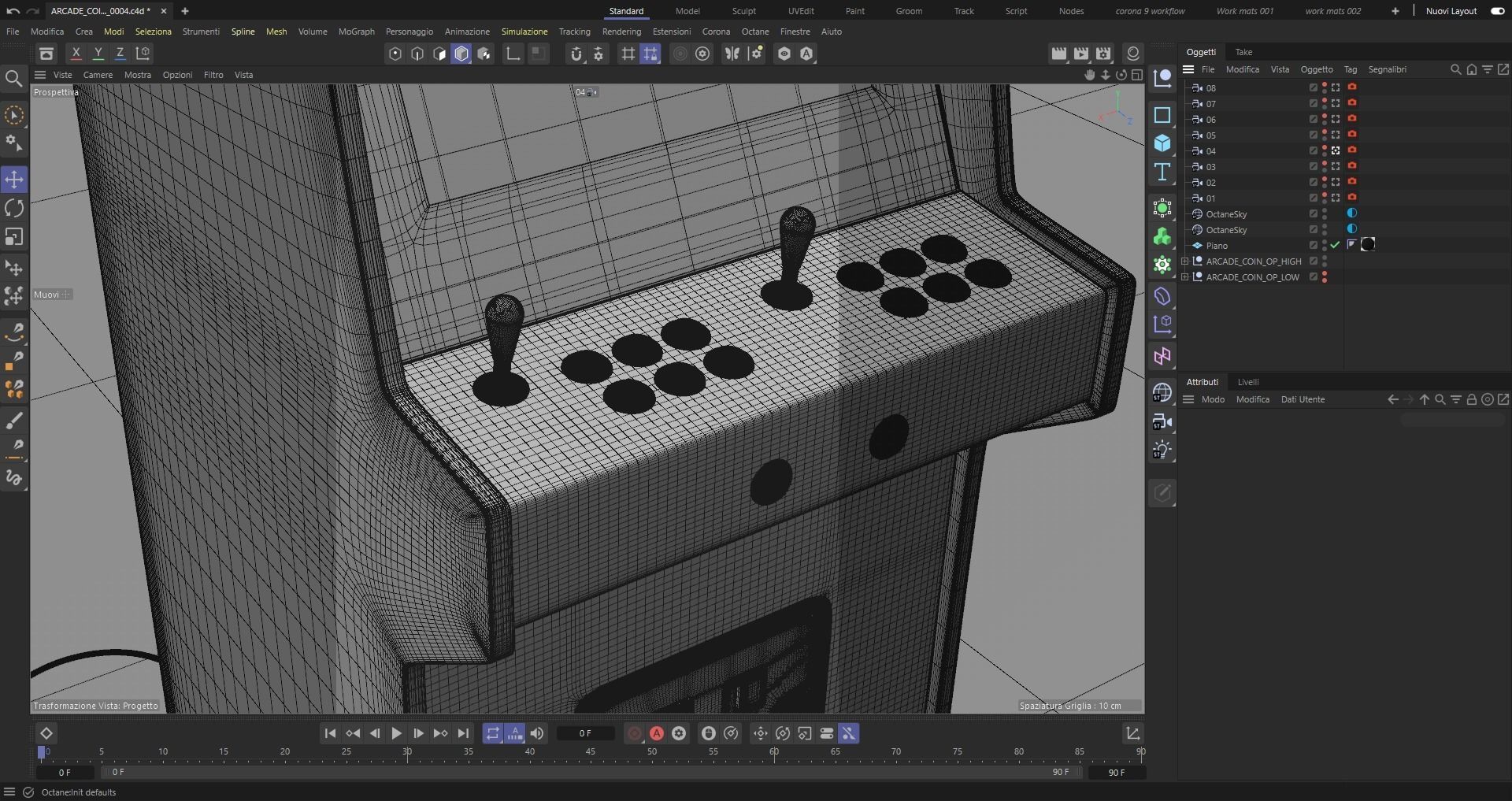Click the render to picture viewer icon
The width and height of the screenshot is (1512, 801).
coord(1081,54)
